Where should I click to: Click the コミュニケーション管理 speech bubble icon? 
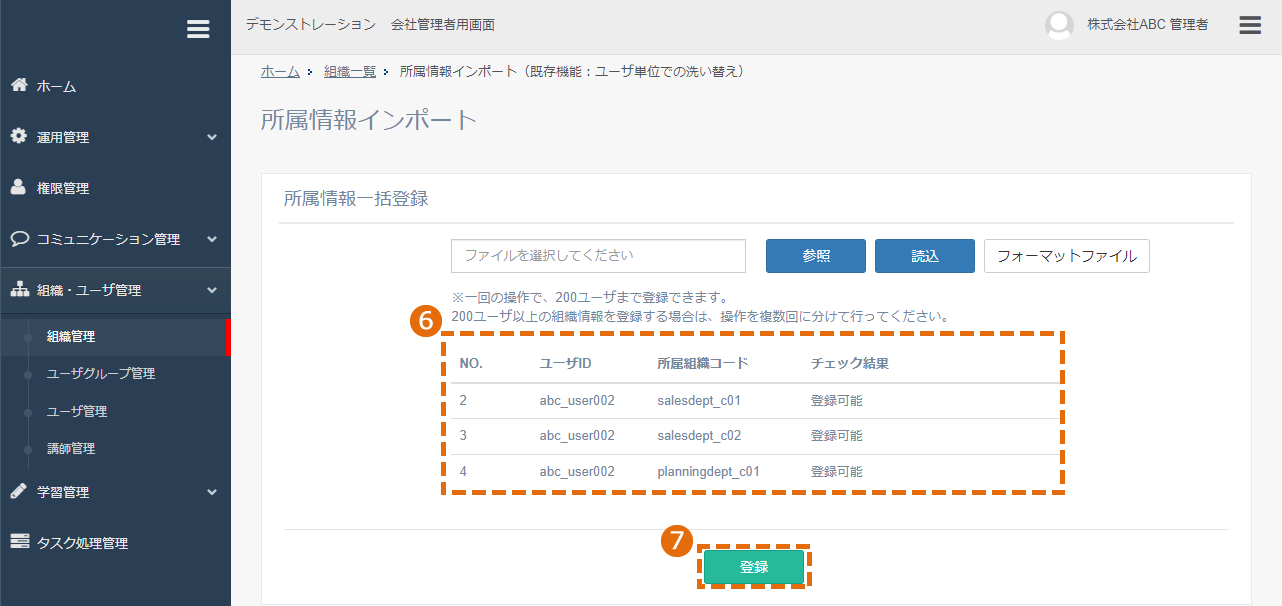(x=19, y=239)
